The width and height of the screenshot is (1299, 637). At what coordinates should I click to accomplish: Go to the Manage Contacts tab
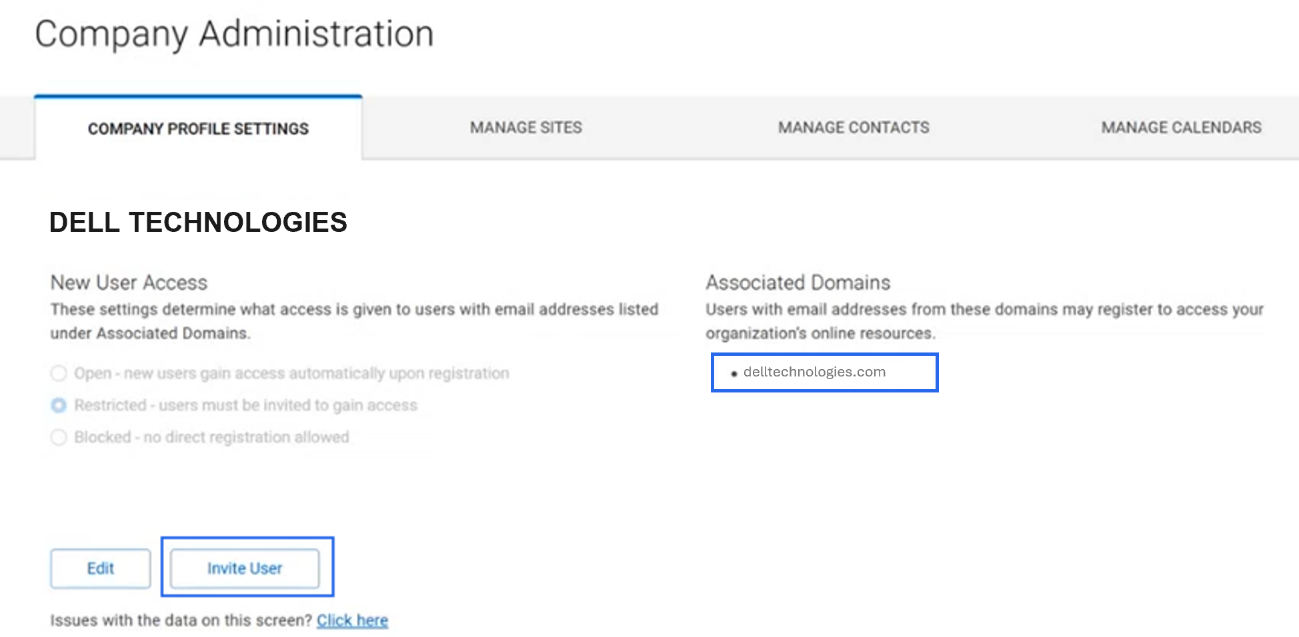853,127
